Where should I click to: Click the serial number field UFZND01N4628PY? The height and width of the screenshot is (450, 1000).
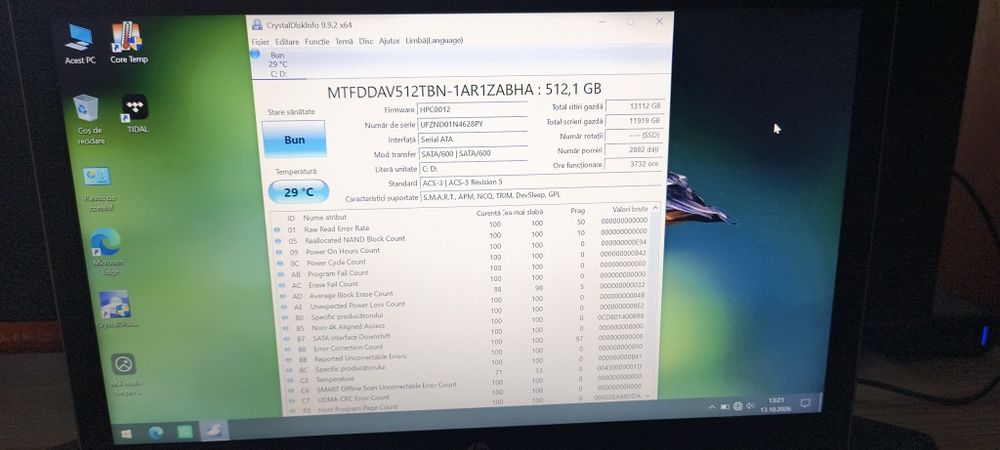pos(473,124)
